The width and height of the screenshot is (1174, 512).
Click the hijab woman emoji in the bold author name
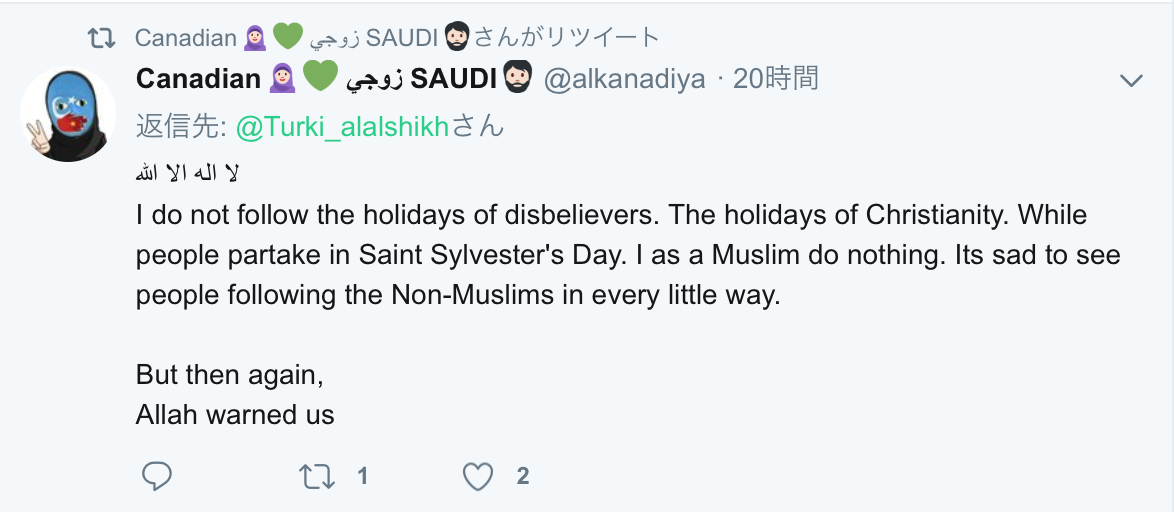282,77
